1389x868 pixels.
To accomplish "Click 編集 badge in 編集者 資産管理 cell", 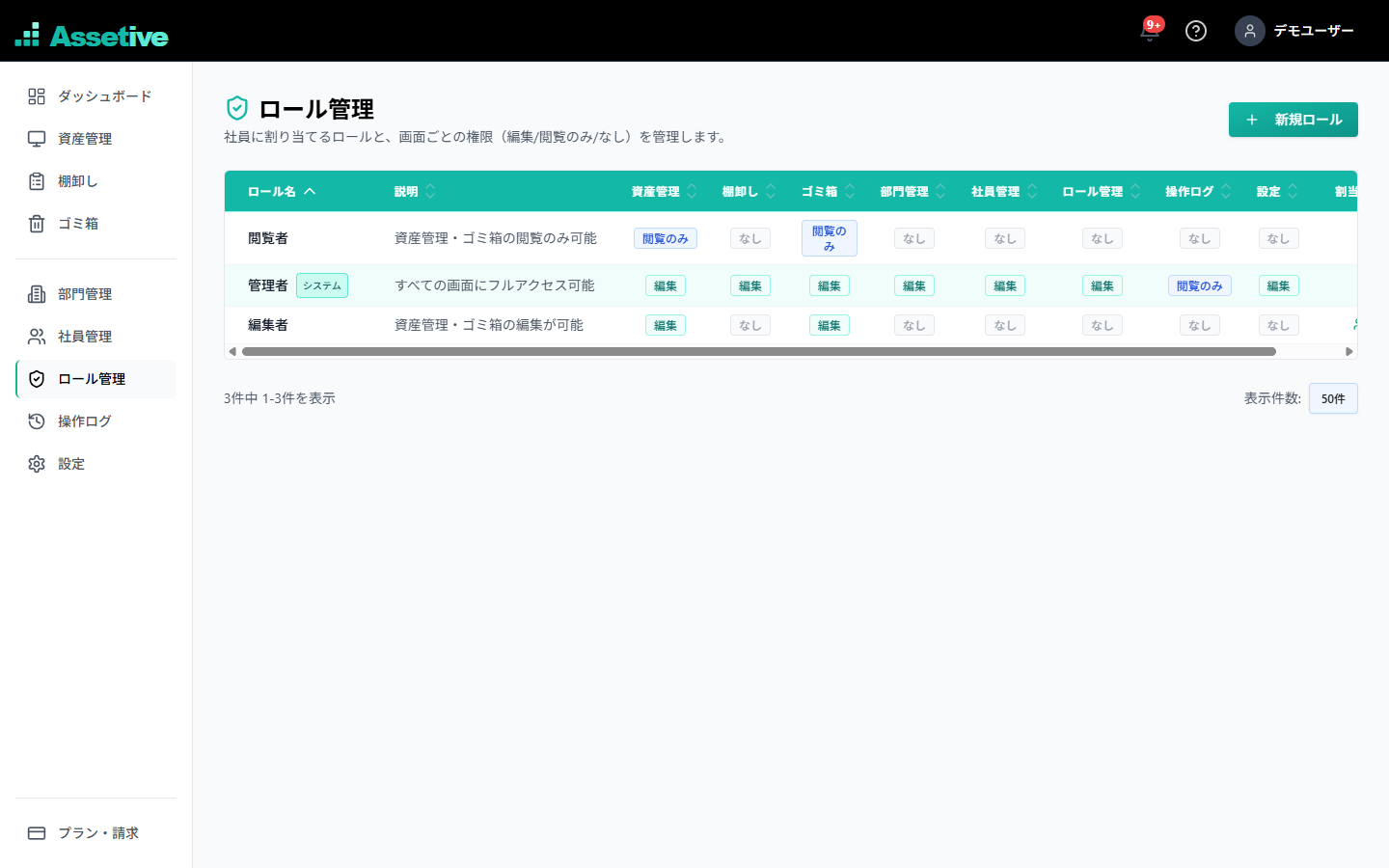I will pyautogui.click(x=666, y=325).
